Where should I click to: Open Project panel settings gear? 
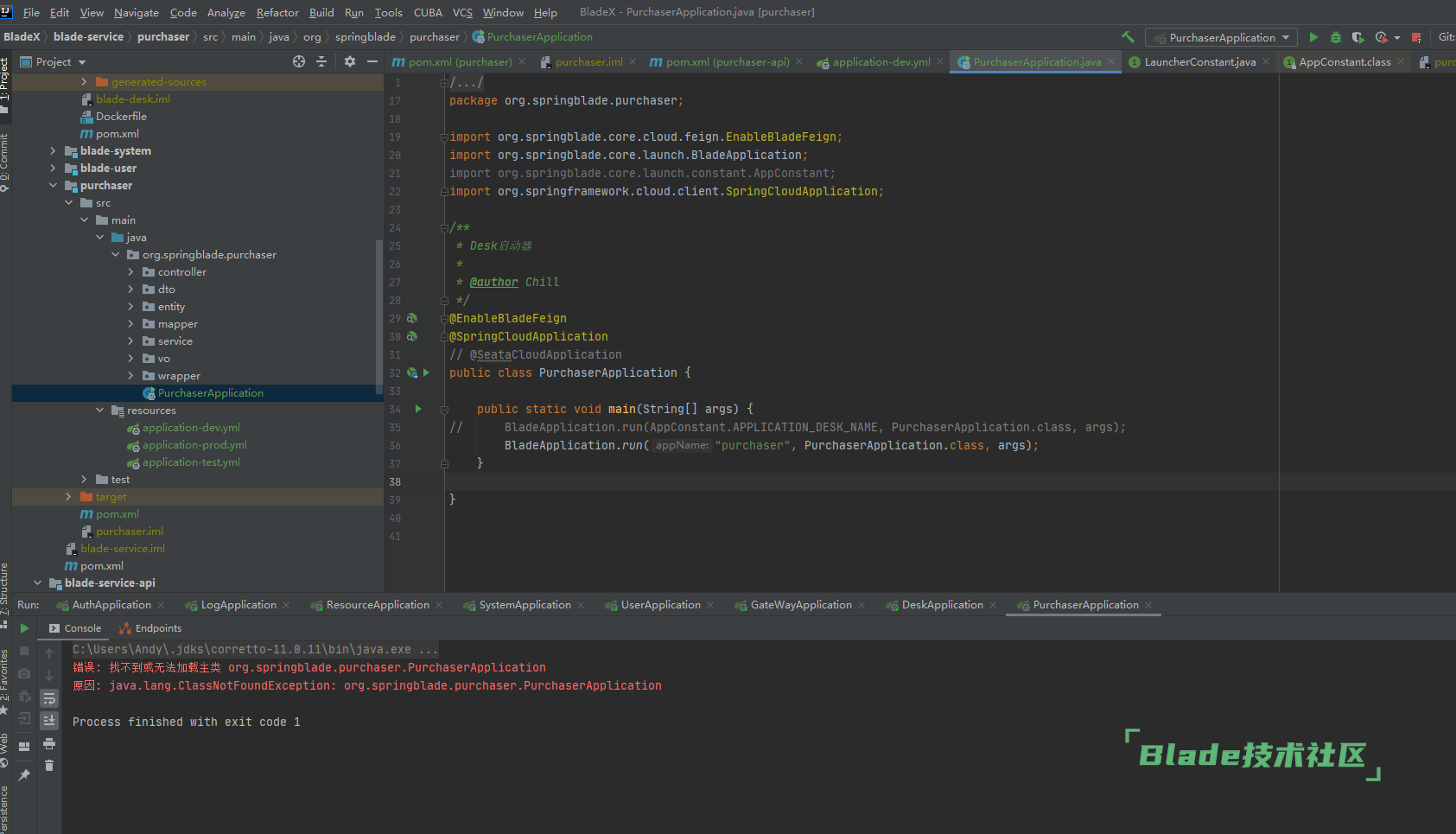point(350,61)
